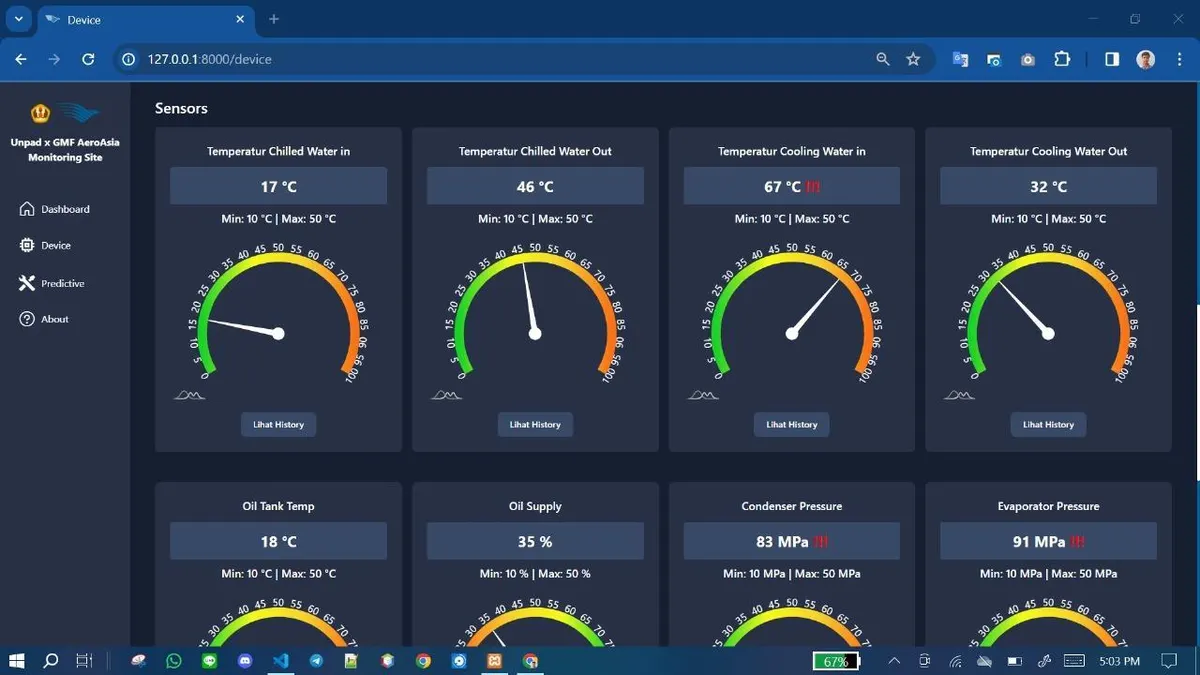1200x675 pixels.
Task: Click the Evaporator Pressure 91 MPa value
Action: click(x=1048, y=541)
